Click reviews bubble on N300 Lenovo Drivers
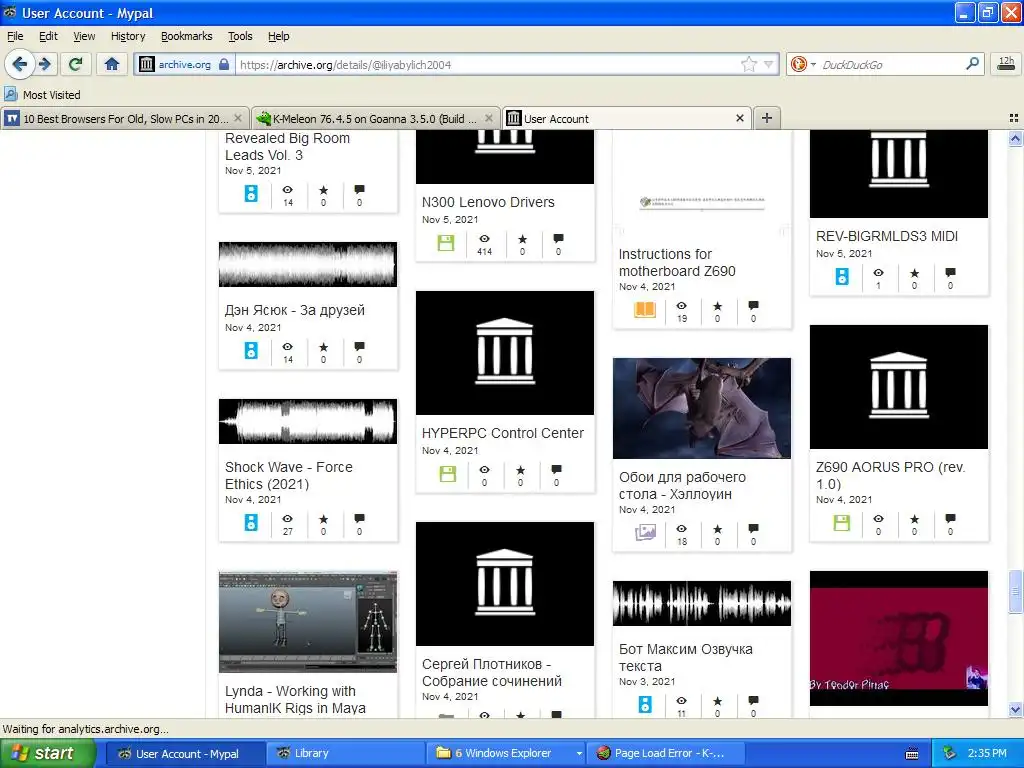 click(558, 239)
